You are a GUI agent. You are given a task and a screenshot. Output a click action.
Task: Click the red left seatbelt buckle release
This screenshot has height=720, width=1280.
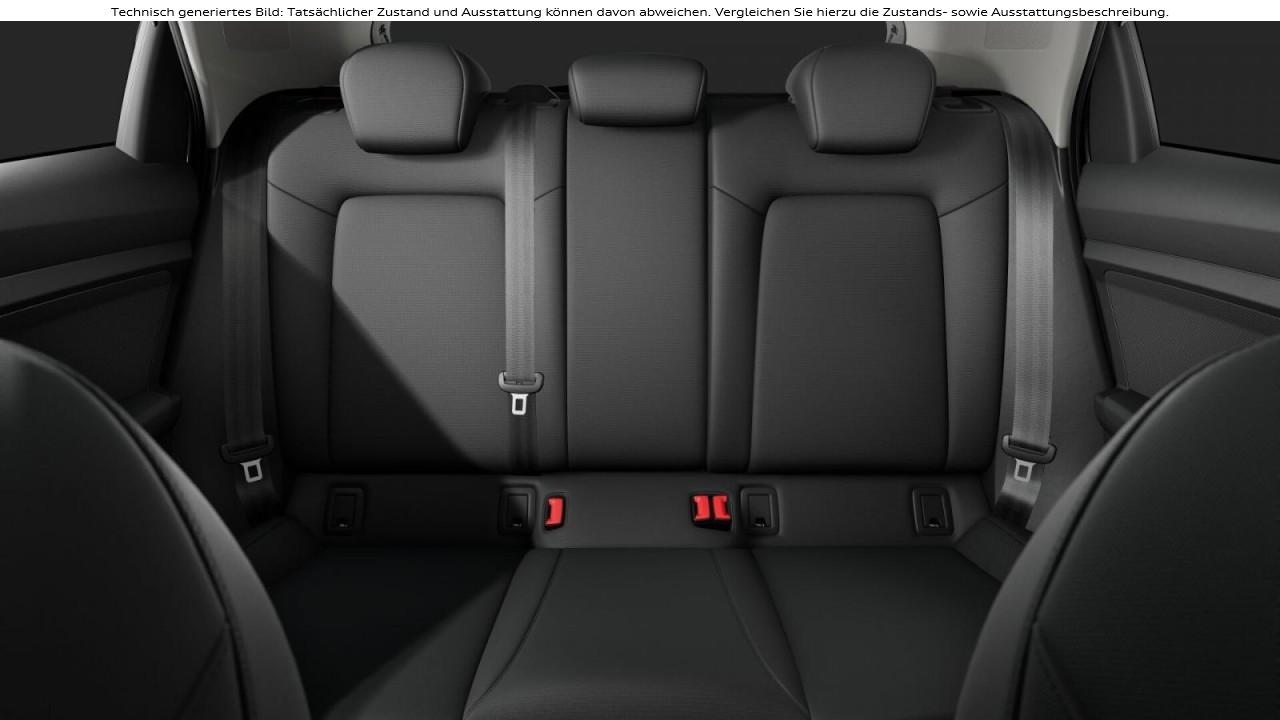coord(558,510)
